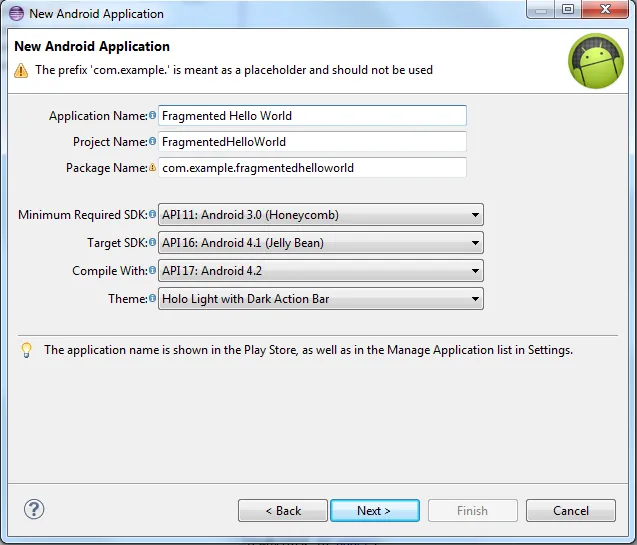The image size is (637, 545).
Task: Click the help question mark icon
Action: (x=35, y=509)
